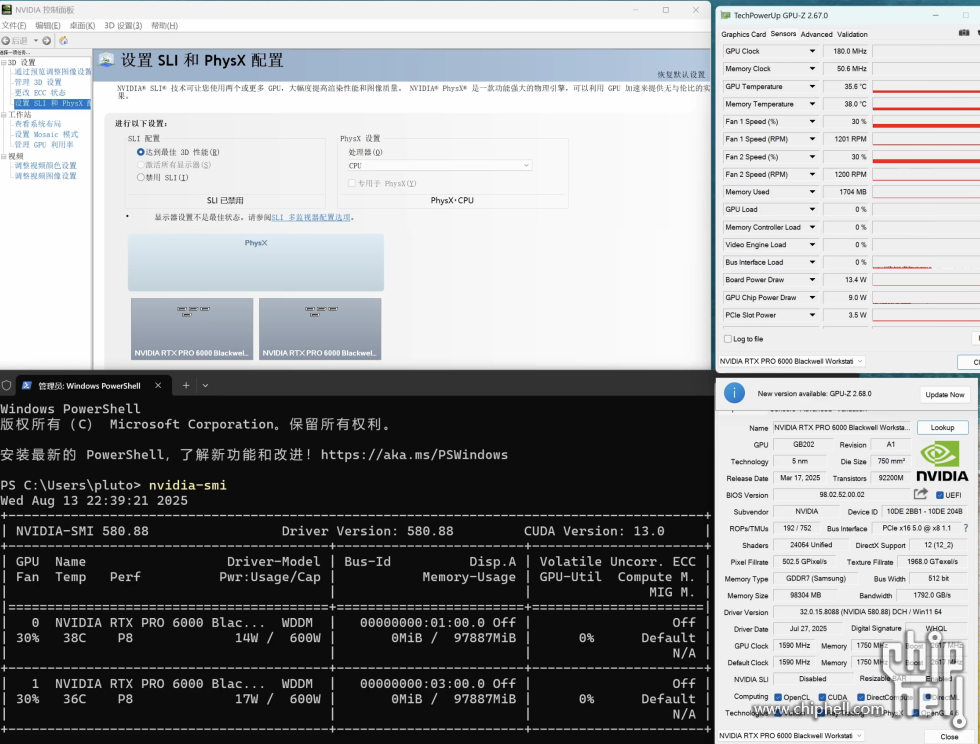Open 调整视频颜色设置 in the tree
Viewport: 980px width, 744px height.
tap(45, 166)
